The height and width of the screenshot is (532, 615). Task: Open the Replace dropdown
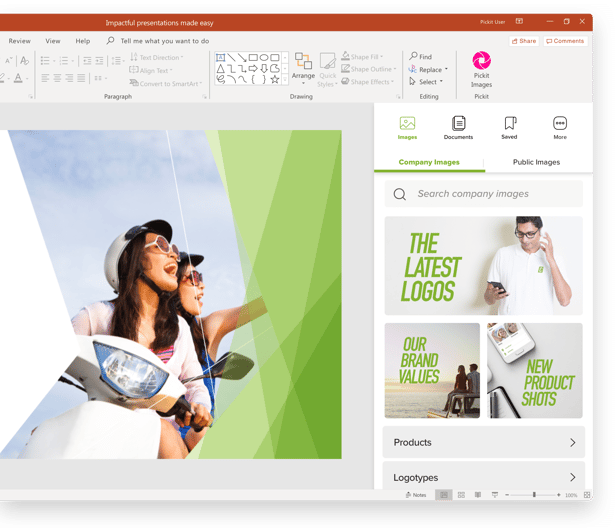point(429,70)
